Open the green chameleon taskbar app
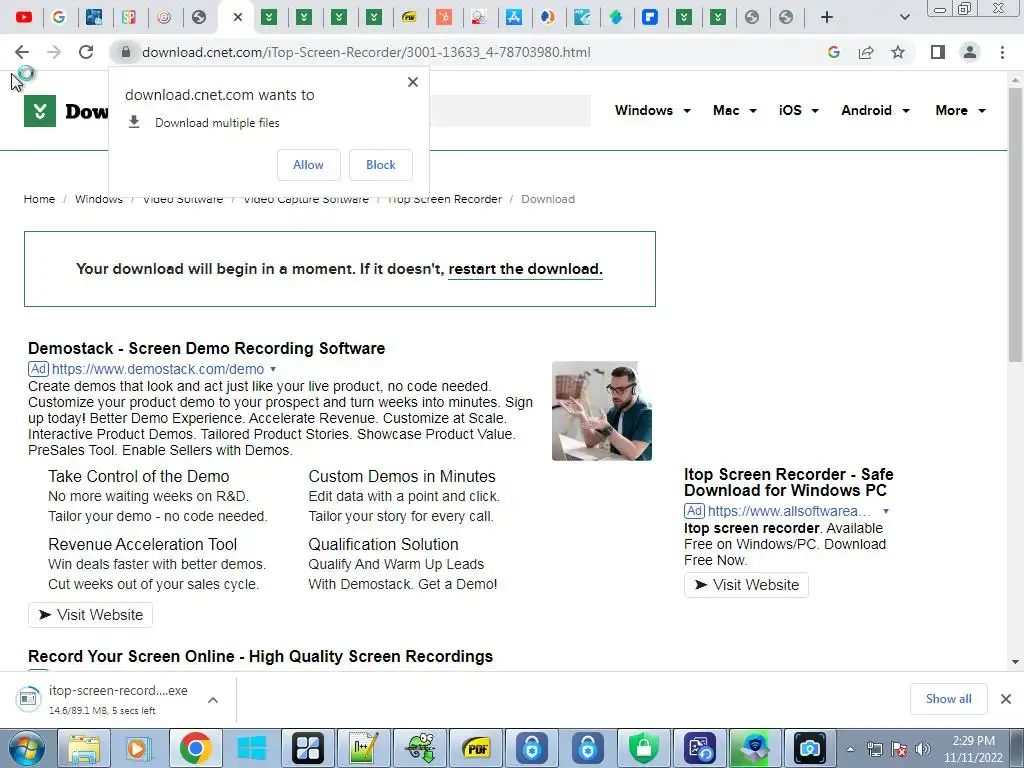The image size is (1024, 768). click(x=420, y=748)
